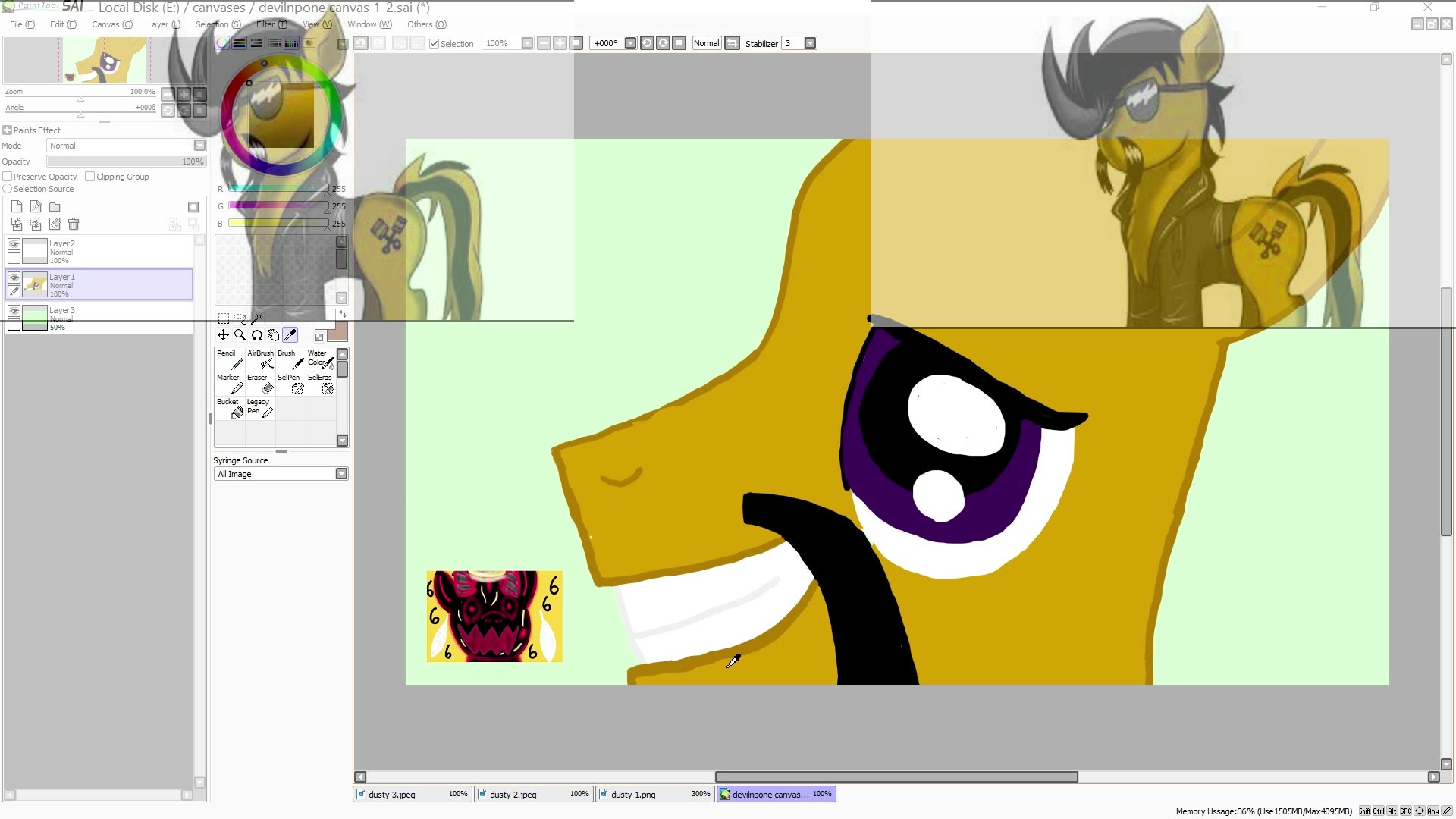Screen dimensions: 1456x819
Task: Click the Normal blend button in toolbar
Action: click(x=706, y=43)
